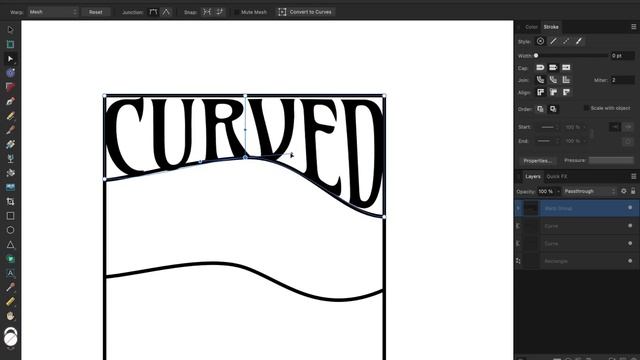Switch to the Layers tab

click(533, 176)
